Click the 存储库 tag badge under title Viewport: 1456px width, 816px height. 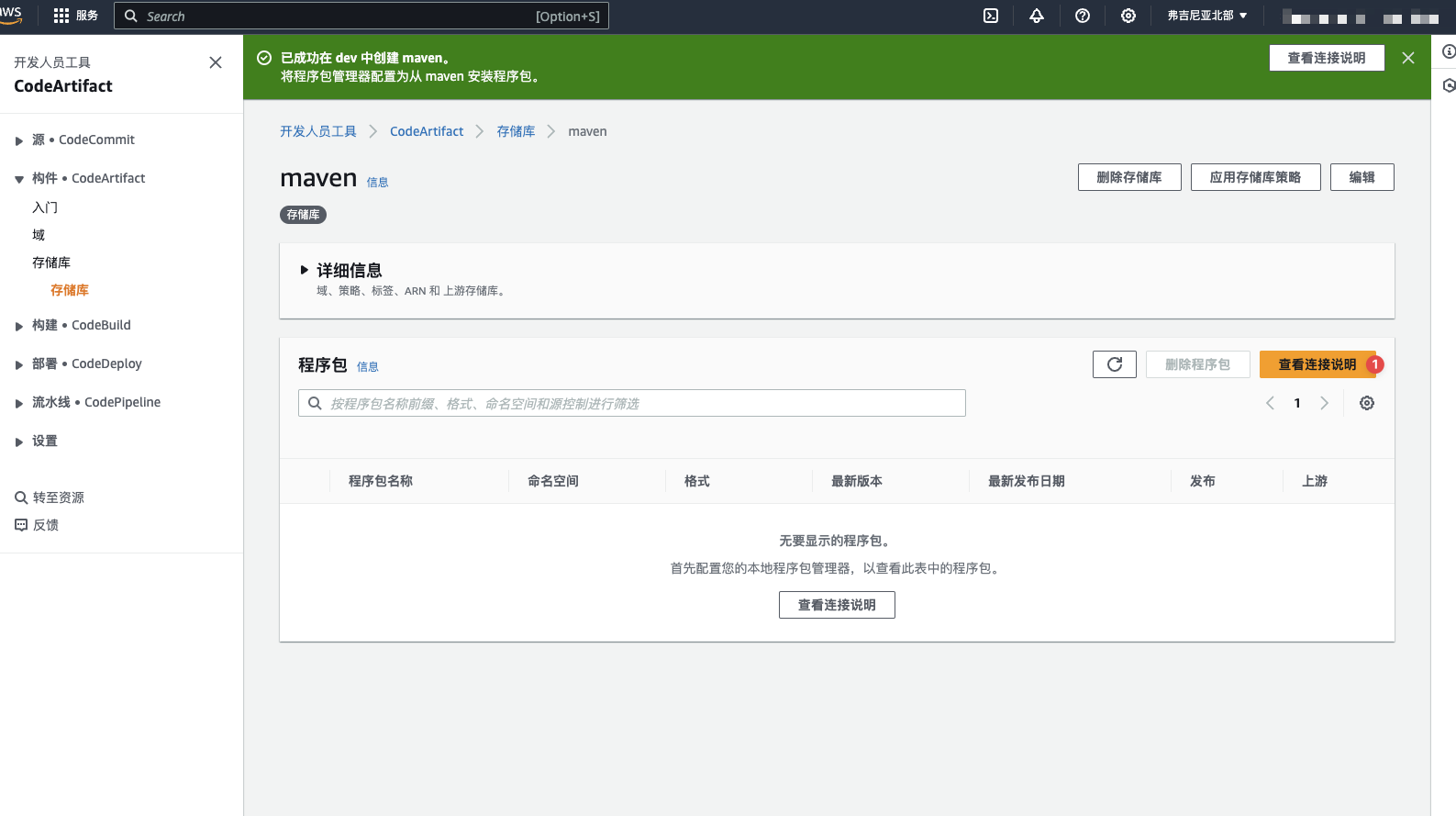pyautogui.click(x=303, y=215)
